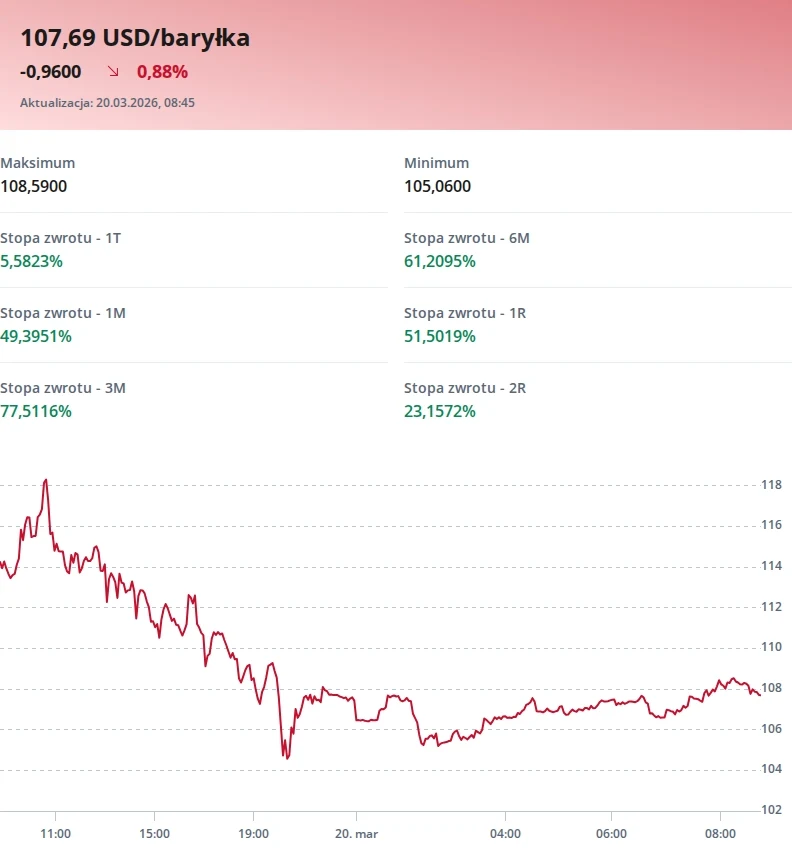This screenshot has width=792, height=865.
Task: Select the 04:00 time axis label
Action: pos(505,833)
